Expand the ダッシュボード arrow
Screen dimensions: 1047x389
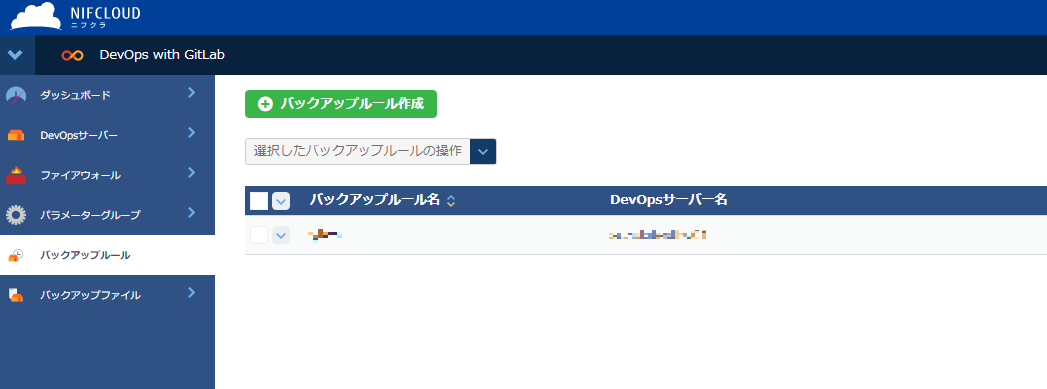[192, 93]
